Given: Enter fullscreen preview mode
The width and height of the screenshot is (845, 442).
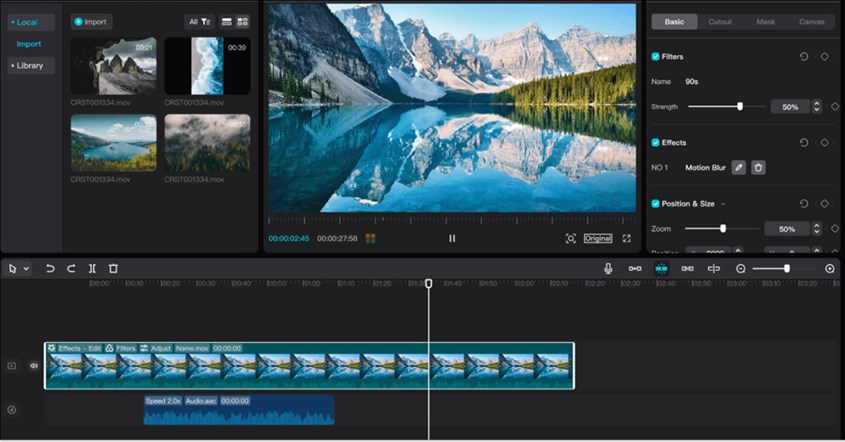Looking at the screenshot, I should [x=627, y=238].
